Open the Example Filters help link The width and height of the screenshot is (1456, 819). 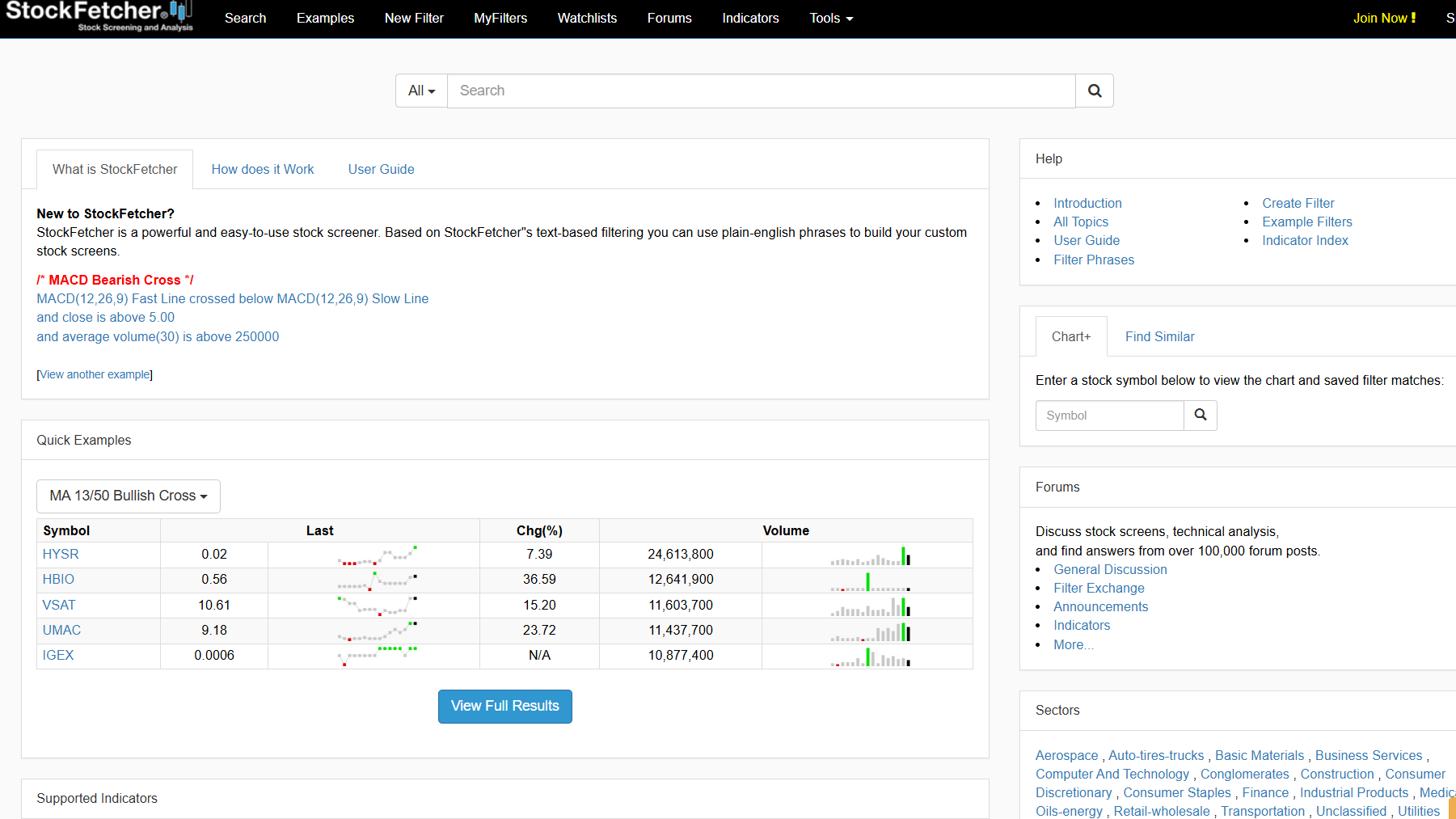1307,222
